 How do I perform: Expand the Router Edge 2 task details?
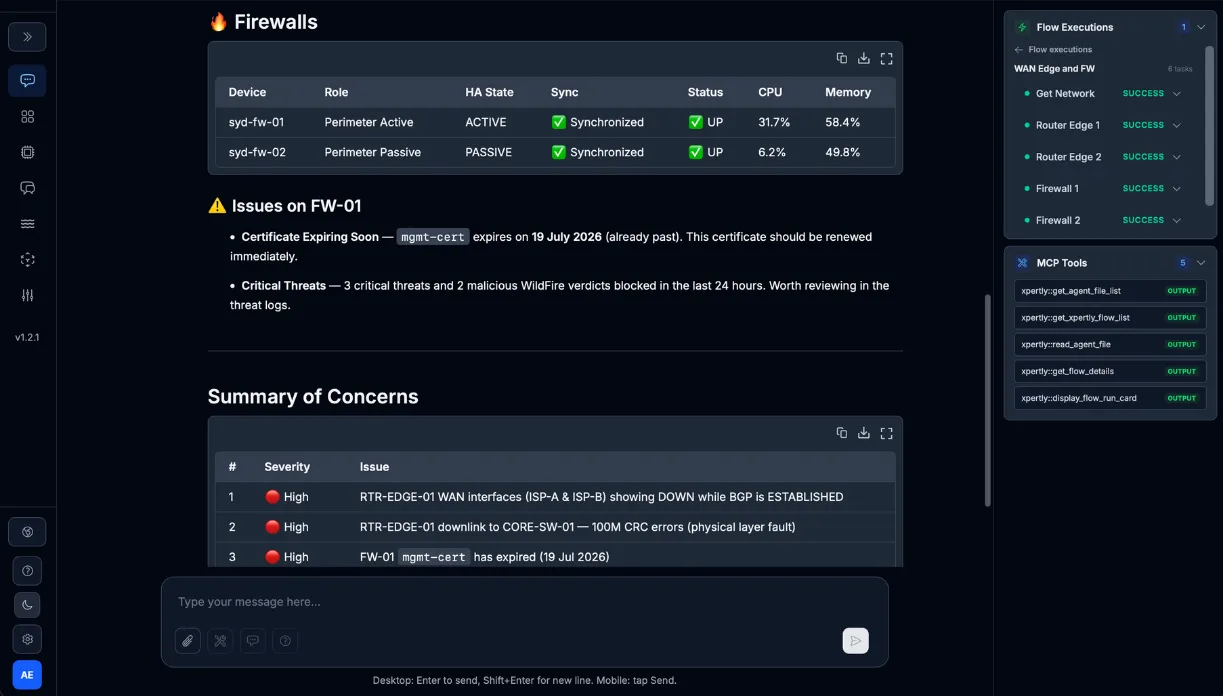tap(1177, 157)
